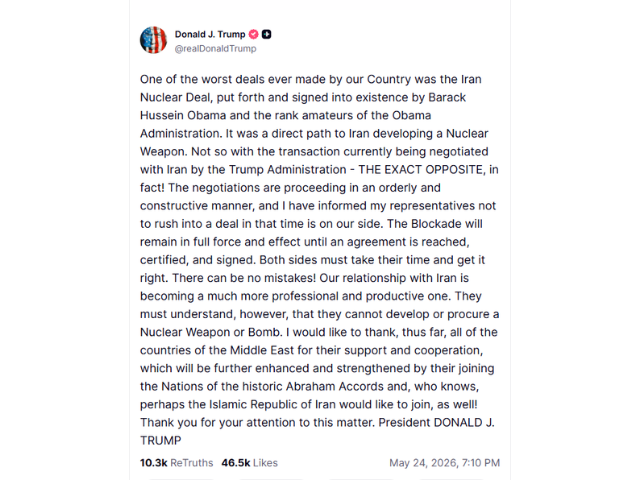Click the bold 10.3k count number
This screenshot has width=640, height=480.
(x=153, y=463)
